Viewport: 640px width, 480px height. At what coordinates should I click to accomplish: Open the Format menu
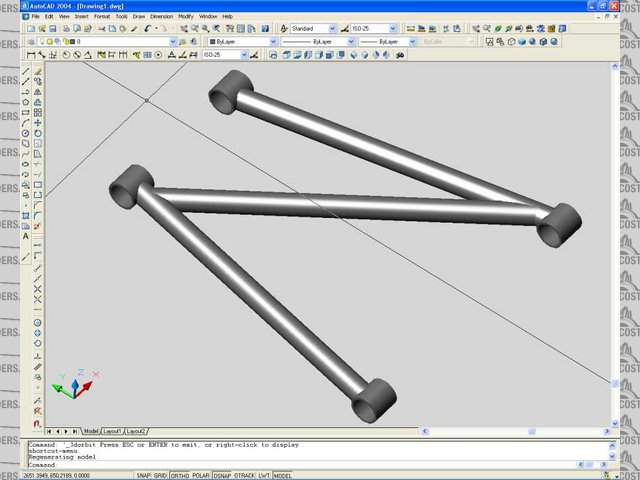[x=102, y=17]
